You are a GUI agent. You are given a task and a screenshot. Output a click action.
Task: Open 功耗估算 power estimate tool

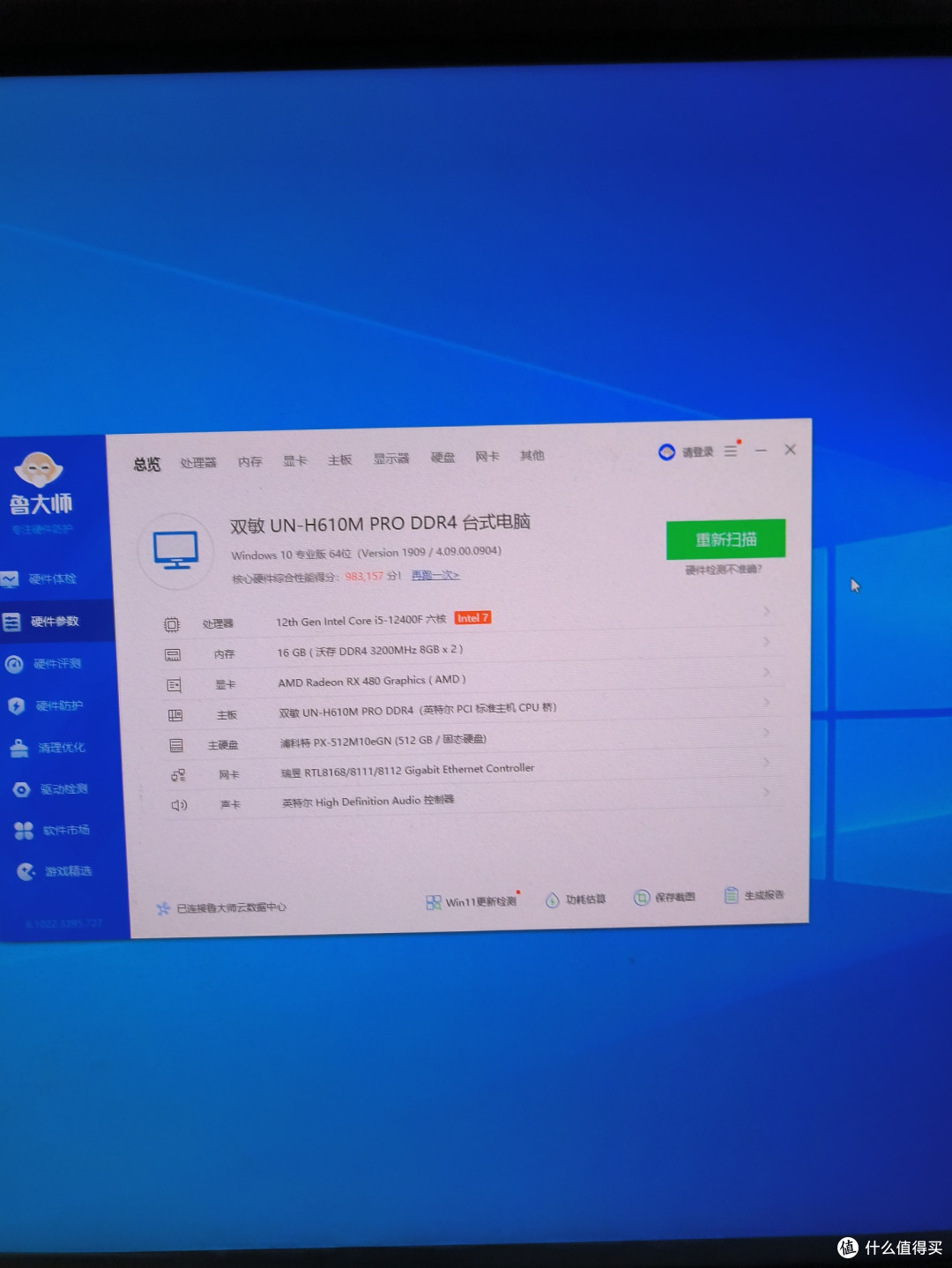[x=575, y=899]
